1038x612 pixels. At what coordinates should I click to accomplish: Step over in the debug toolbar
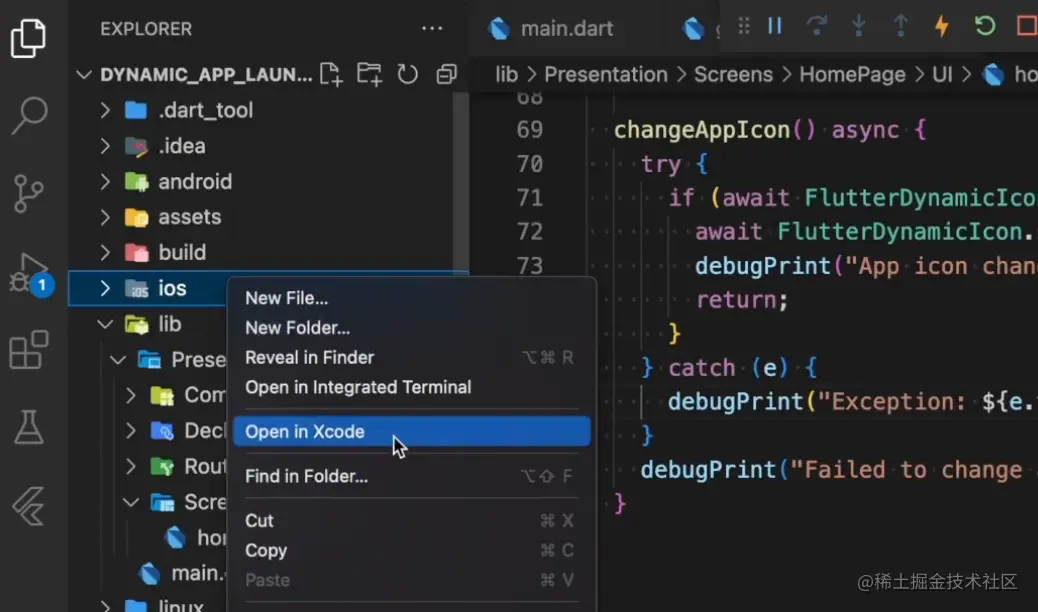[817, 26]
